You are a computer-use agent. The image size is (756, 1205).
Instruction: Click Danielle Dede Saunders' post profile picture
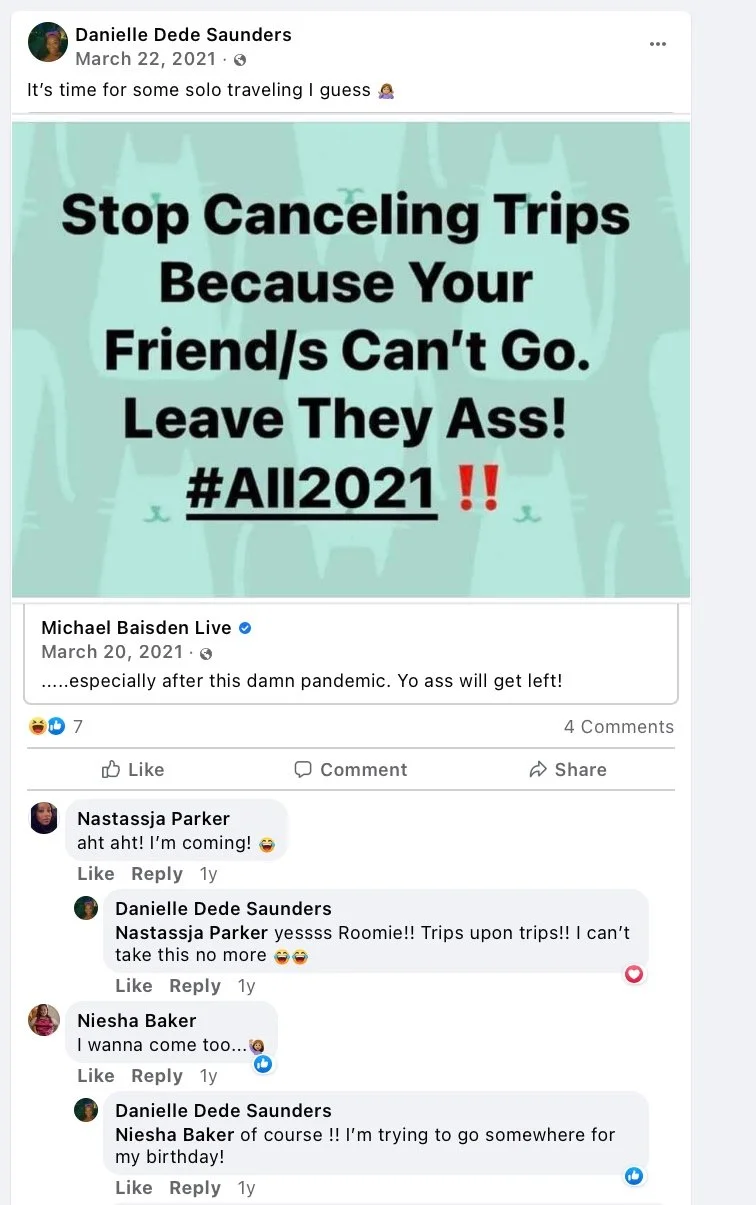pyautogui.click(x=48, y=43)
